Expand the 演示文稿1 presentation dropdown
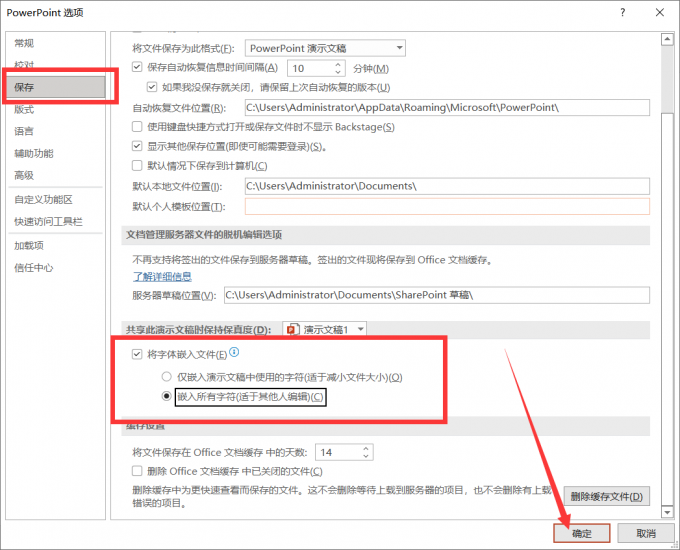This screenshot has width=680, height=550. click(x=361, y=330)
